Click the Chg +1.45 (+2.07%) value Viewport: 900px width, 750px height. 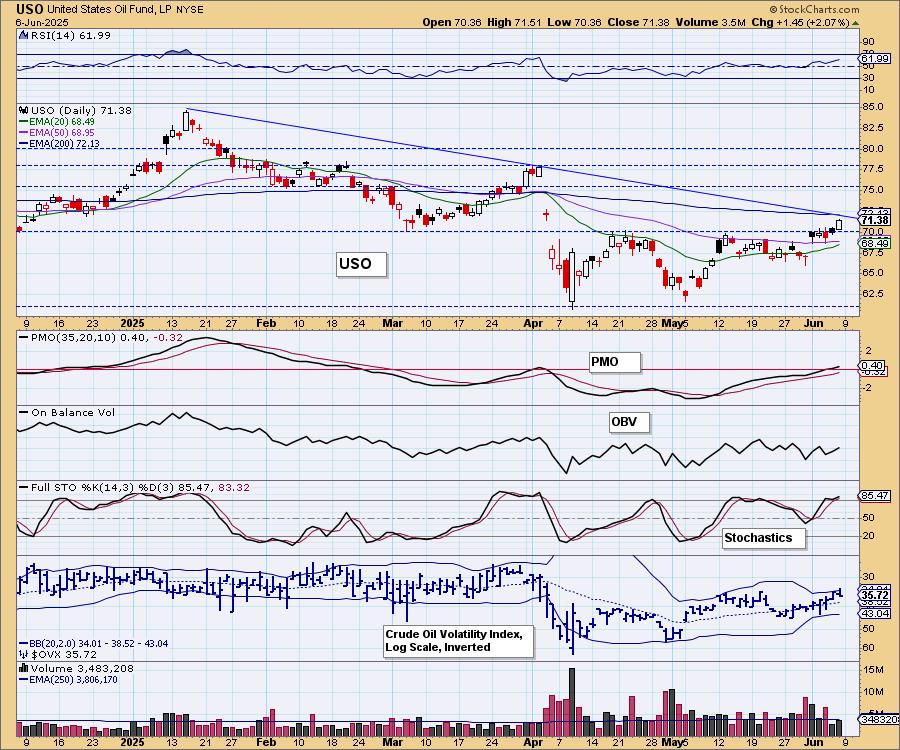click(800, 22)
